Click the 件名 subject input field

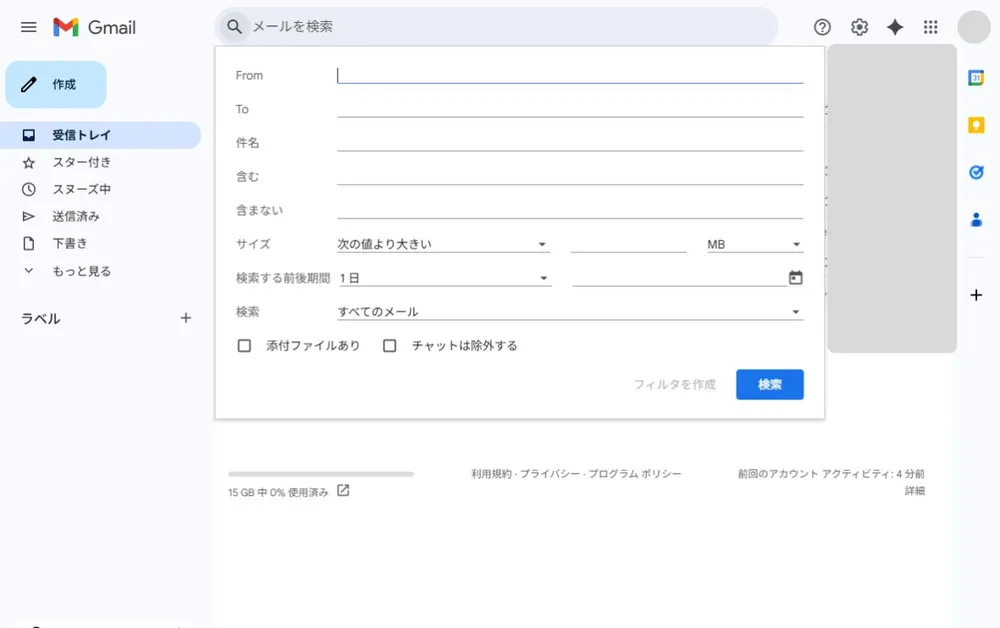[x=570, y=143]
